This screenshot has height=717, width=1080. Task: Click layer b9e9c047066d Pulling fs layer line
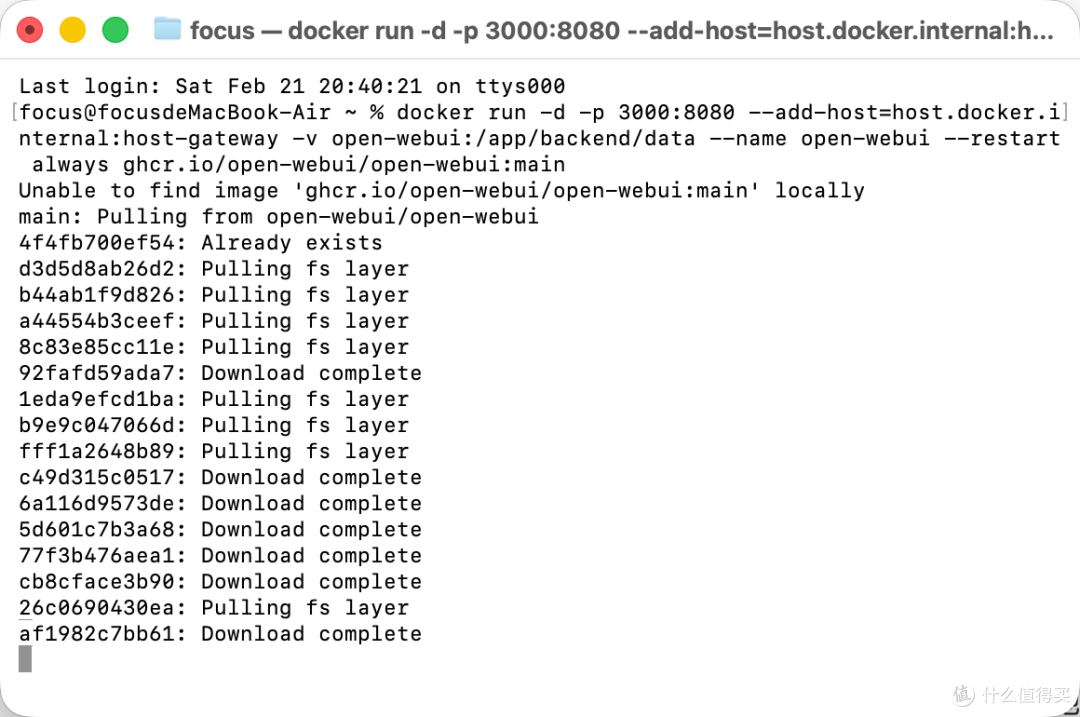pyautogui.click(x=214, y=425)
